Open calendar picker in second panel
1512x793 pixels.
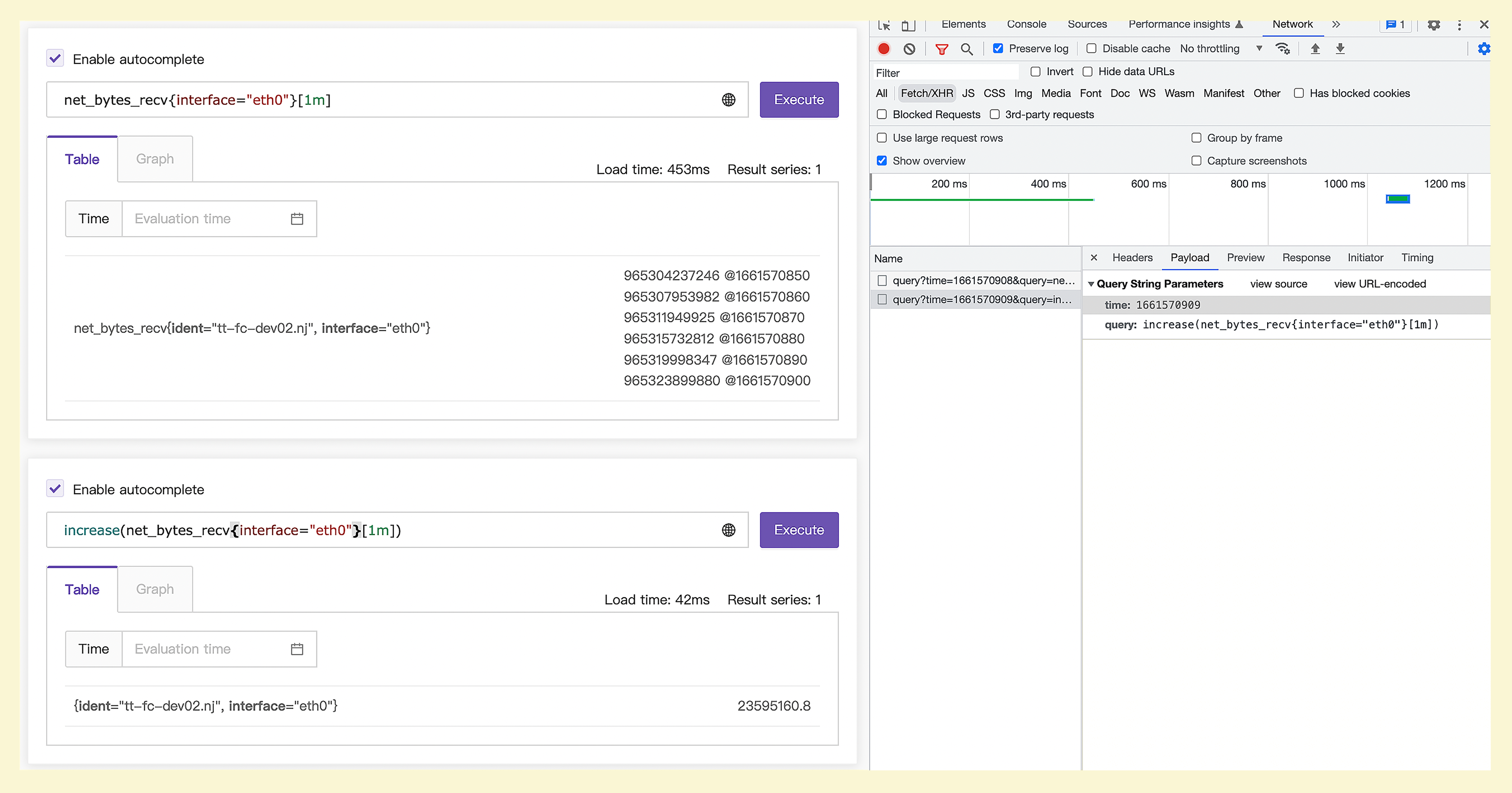click(297, 649)
